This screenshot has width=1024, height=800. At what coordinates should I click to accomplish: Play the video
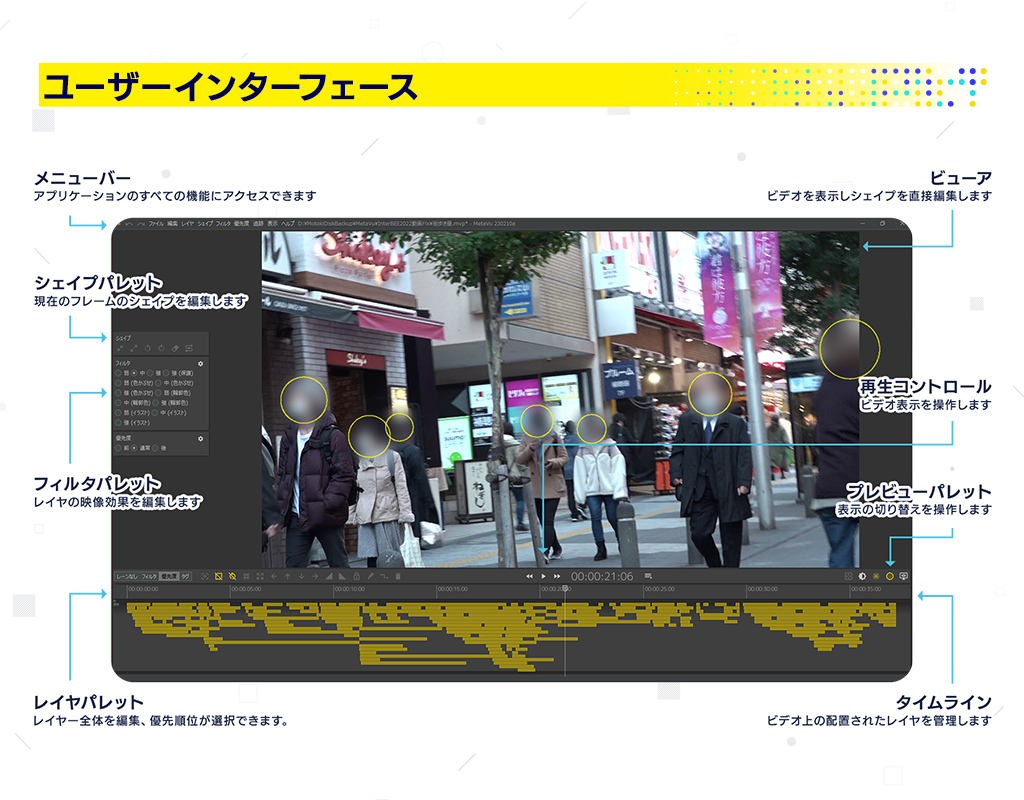click(x=543, y=577)
